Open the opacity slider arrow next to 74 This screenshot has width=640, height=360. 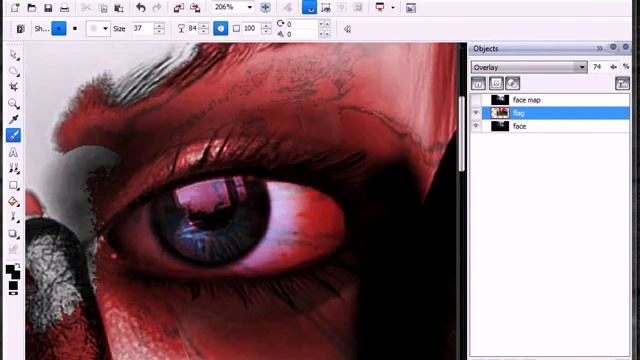click(x=613, y=67)
